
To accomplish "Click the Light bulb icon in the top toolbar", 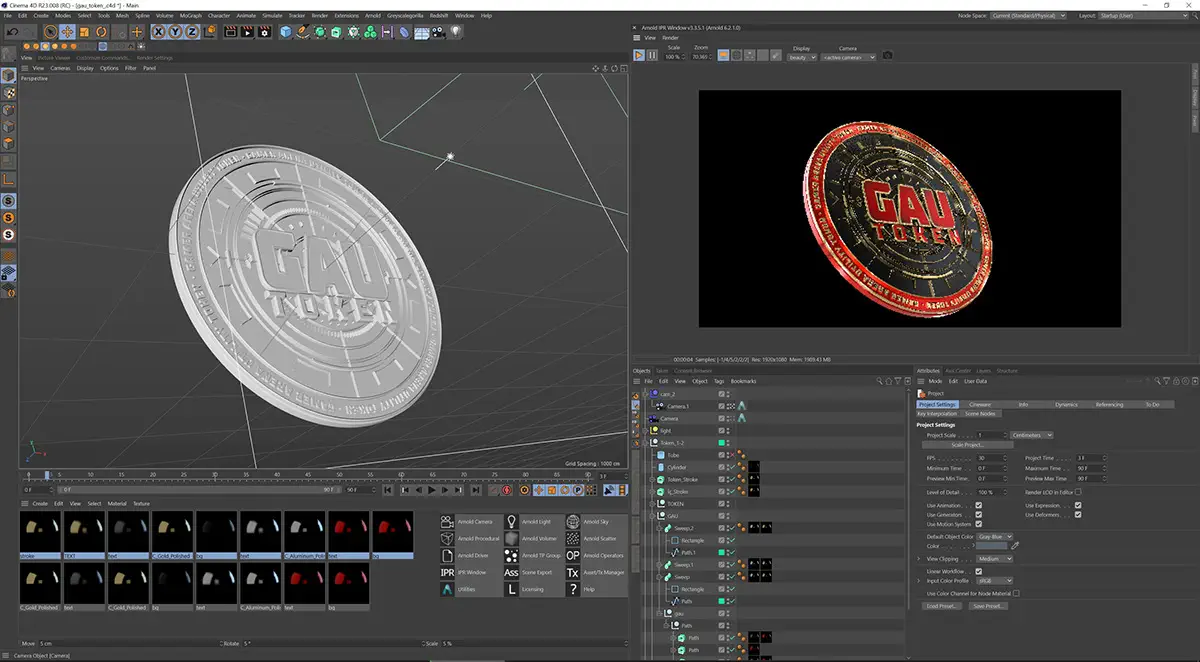I will (x=455, y=32).
